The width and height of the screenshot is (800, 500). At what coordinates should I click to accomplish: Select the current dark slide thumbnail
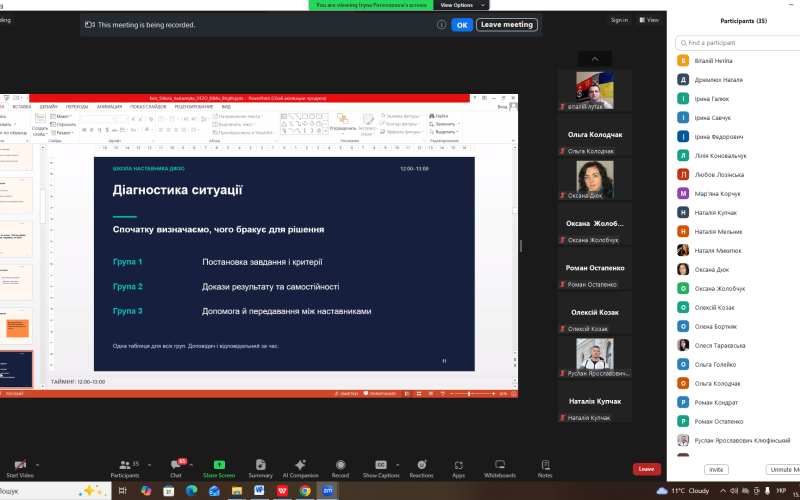click(x=17, y=369)
